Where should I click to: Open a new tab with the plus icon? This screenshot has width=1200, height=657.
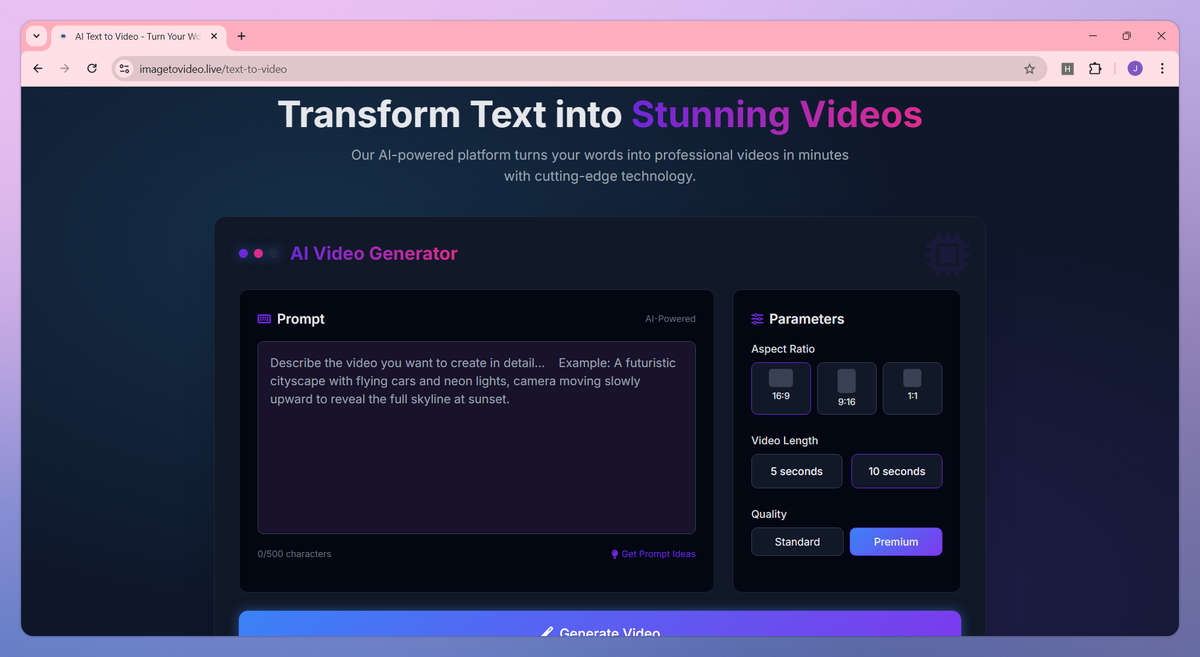pyautogui.click(x=241, y=36)
